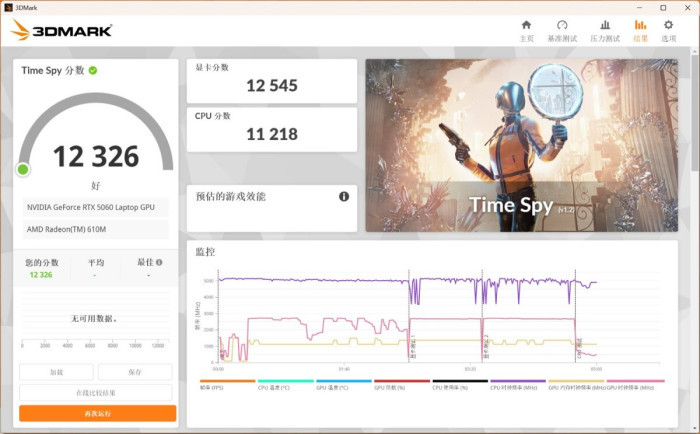Click the Time Spy 分数 title

(x=53, y=71)
